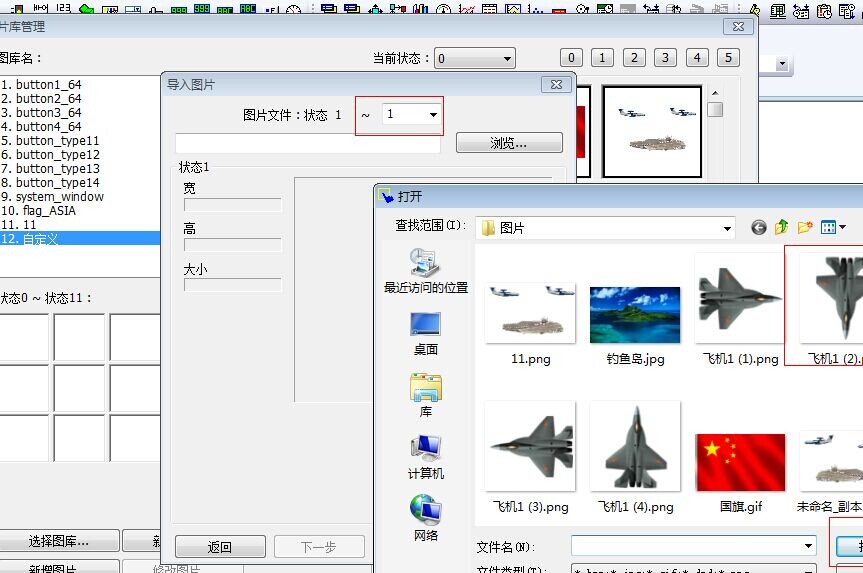Click into the file name (文件名) field
863x573 pixels.
(691, 546)
